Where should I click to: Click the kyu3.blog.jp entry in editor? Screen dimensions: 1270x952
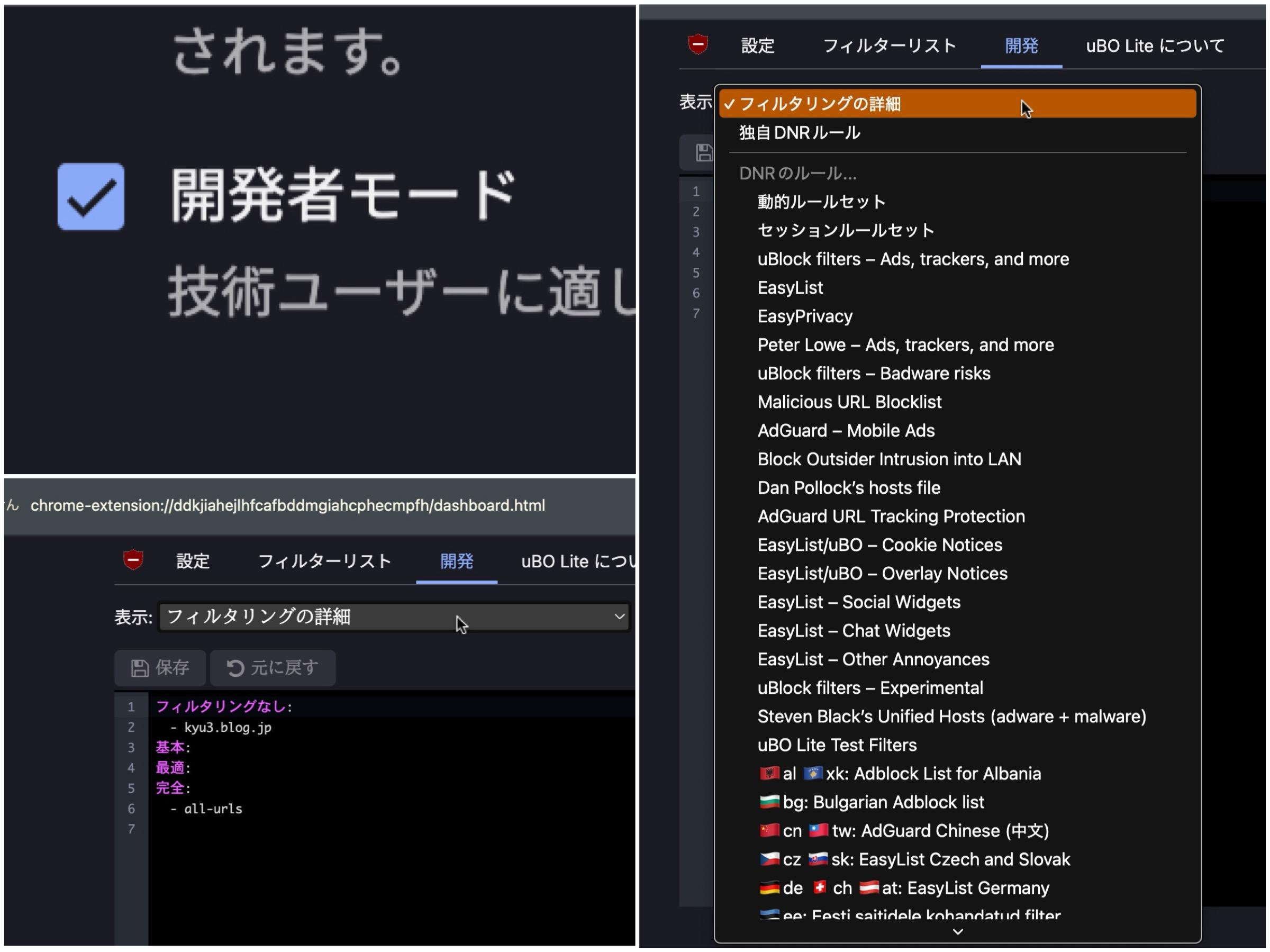(228, 728)
